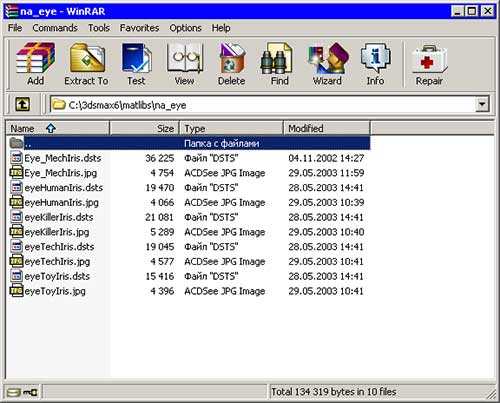The image size is (500, 403).
Task: Select the file name eyeToyIris.dsts
Action: coord(57,276)
